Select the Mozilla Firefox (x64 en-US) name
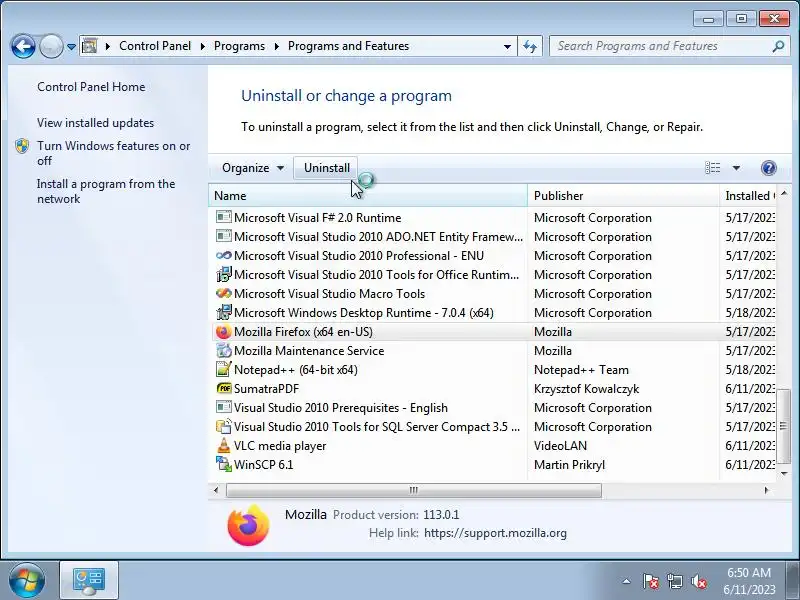Viewport: 800px width, 600px height. click(303, 332)
